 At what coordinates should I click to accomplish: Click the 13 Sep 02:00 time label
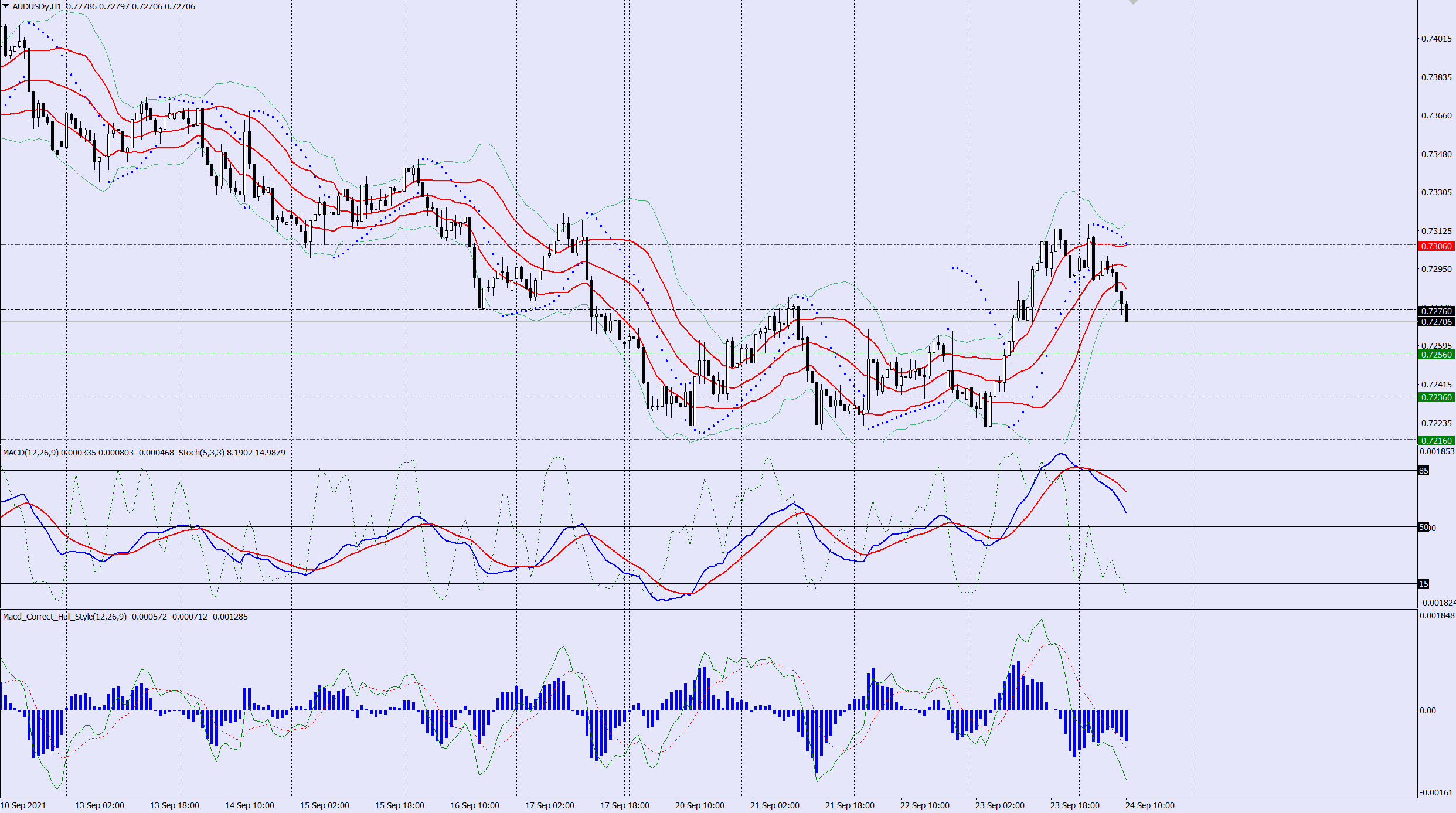coord(100,805)
